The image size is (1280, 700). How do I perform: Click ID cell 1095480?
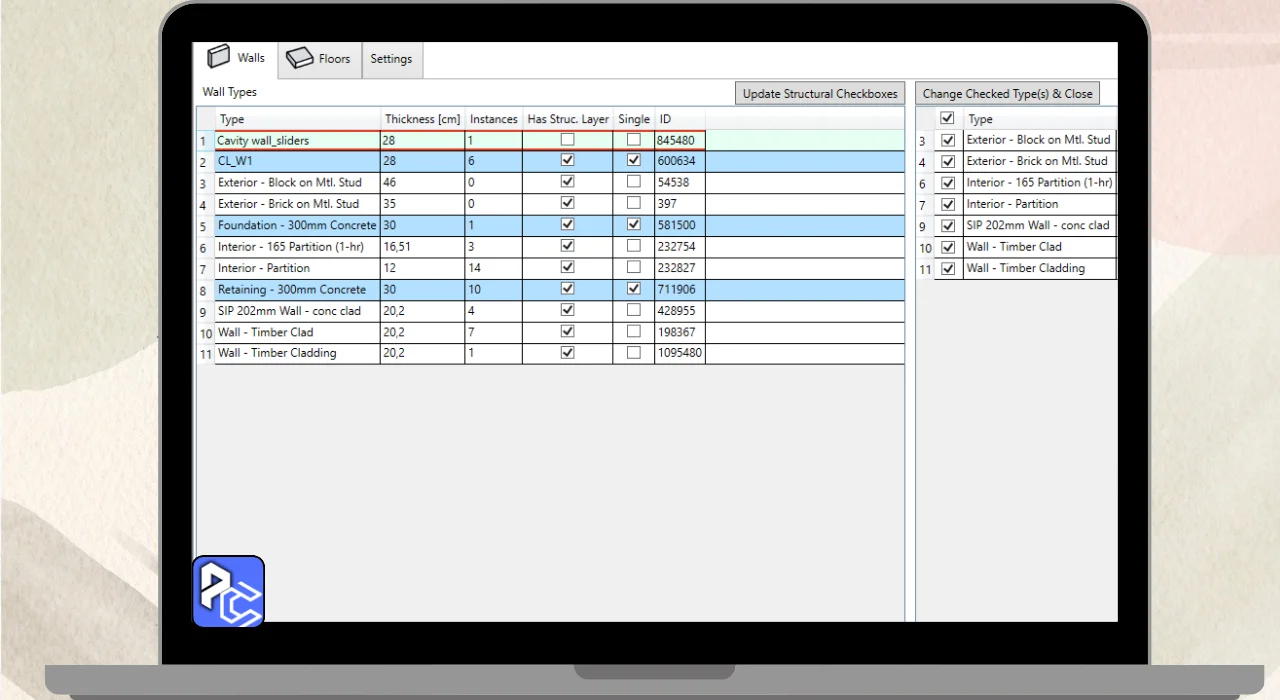(680, 353)
